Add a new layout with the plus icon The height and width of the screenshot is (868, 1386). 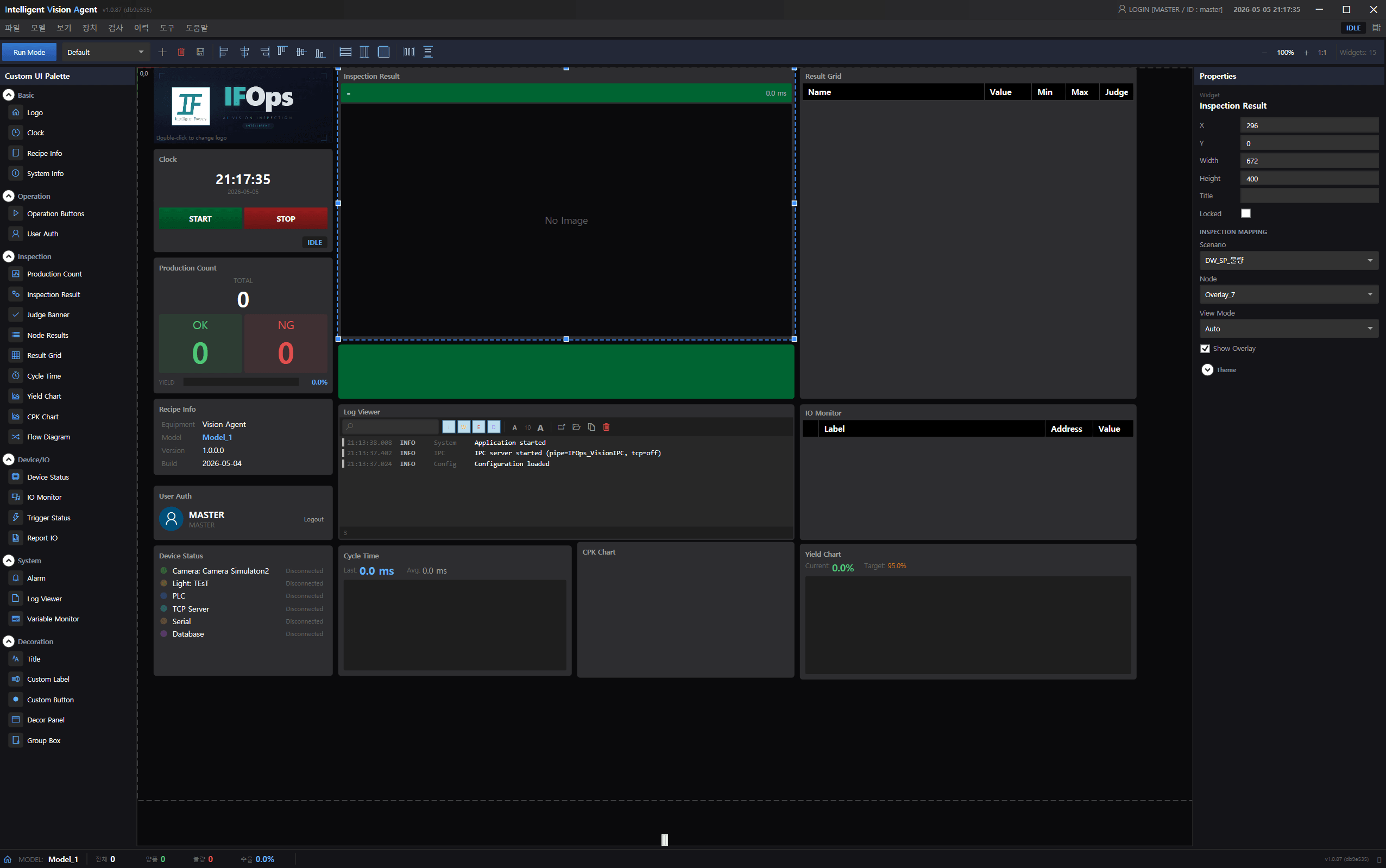pos(162,52)
